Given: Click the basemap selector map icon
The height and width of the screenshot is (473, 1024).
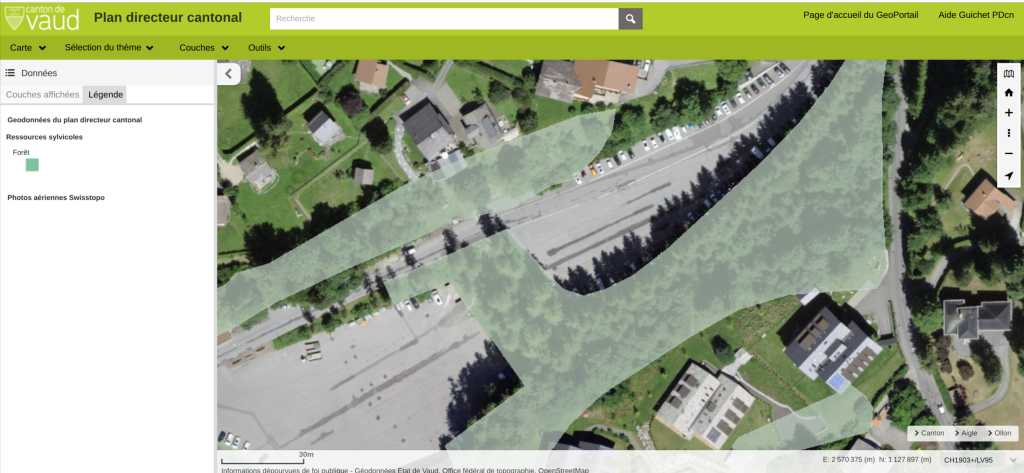Looking at the screenshot, I should [1009, 74].
